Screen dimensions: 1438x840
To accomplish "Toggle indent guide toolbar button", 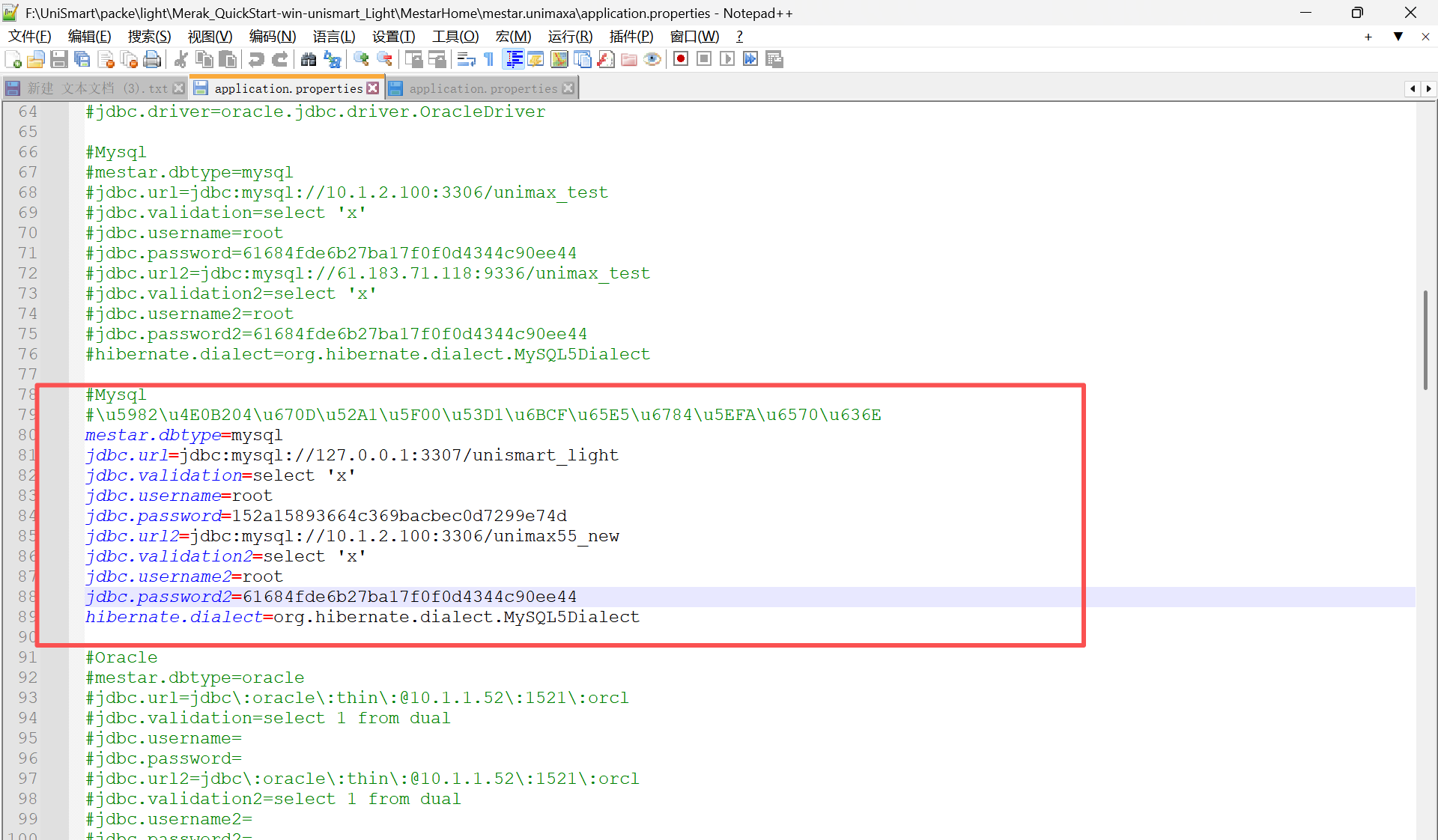I will click(514, 60).
